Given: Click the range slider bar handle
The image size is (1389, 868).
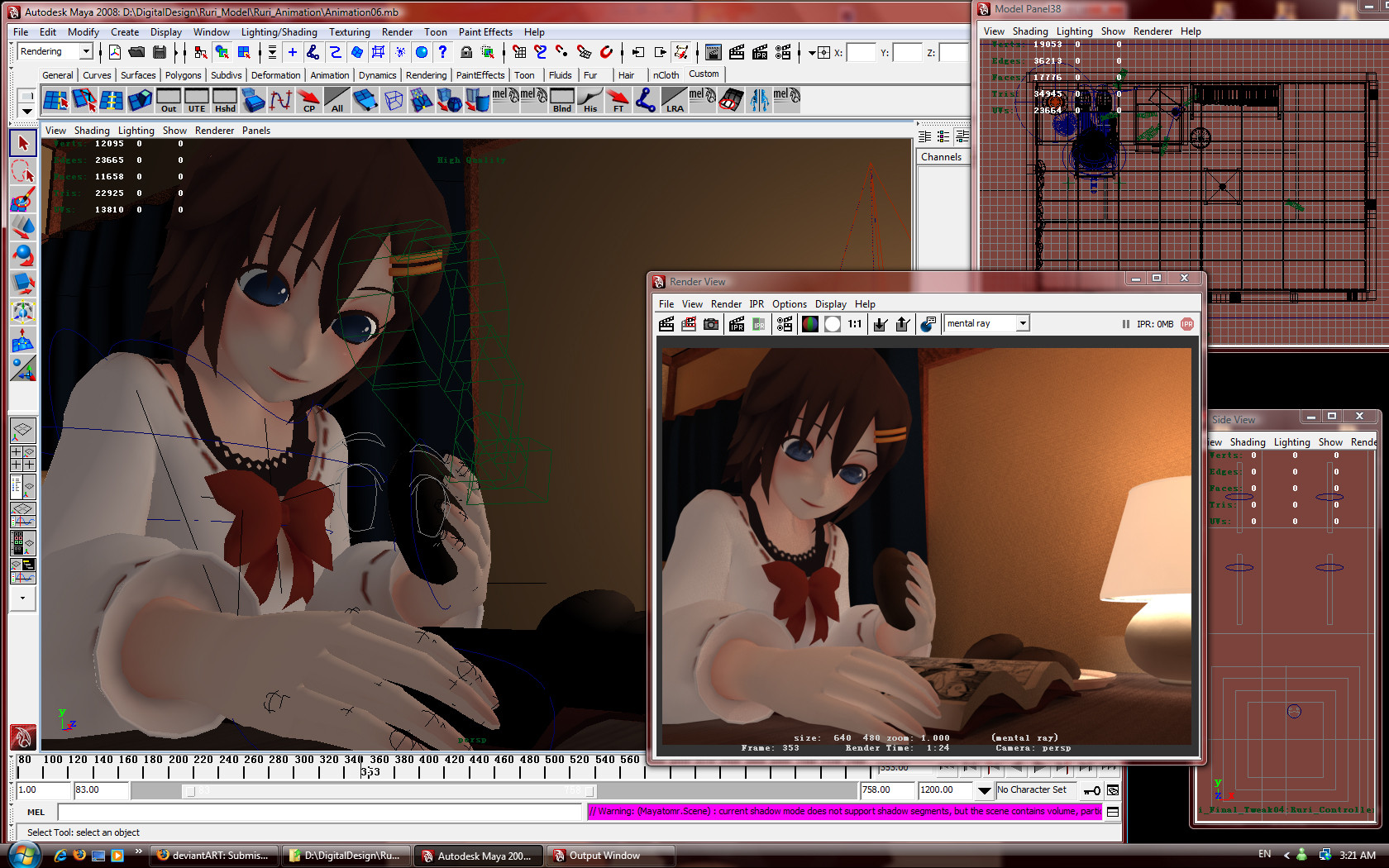Looking at the screenshot, I should point(389,790).
